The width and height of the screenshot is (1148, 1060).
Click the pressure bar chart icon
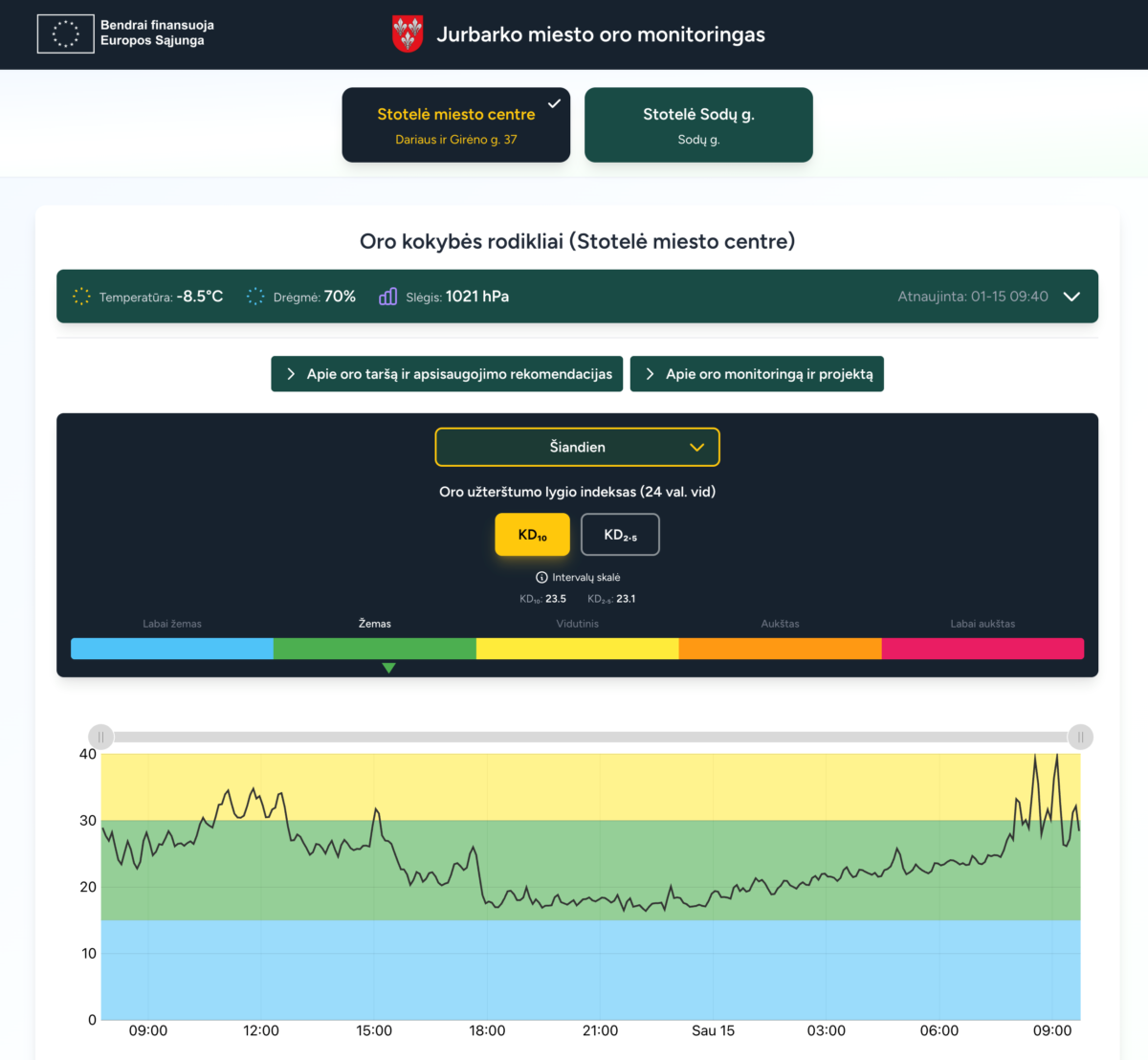click(x=387, y=297)
